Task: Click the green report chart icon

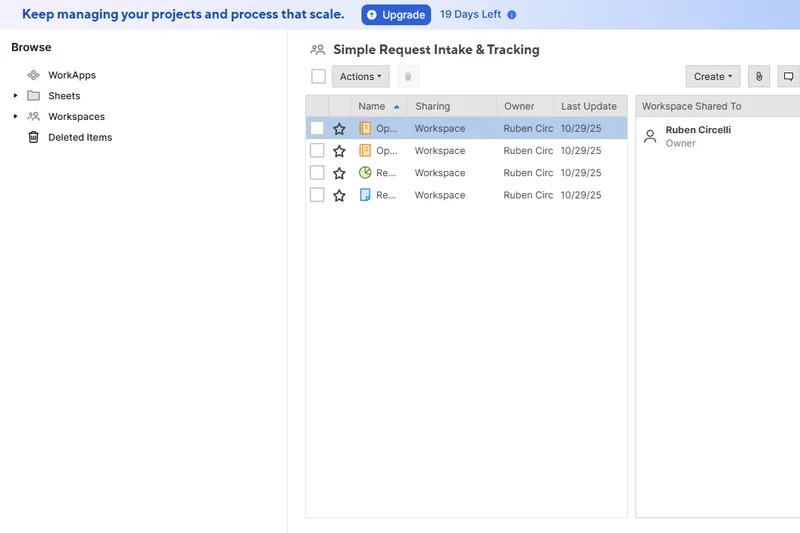Action: pyautogui.click(x=365, y=172)
